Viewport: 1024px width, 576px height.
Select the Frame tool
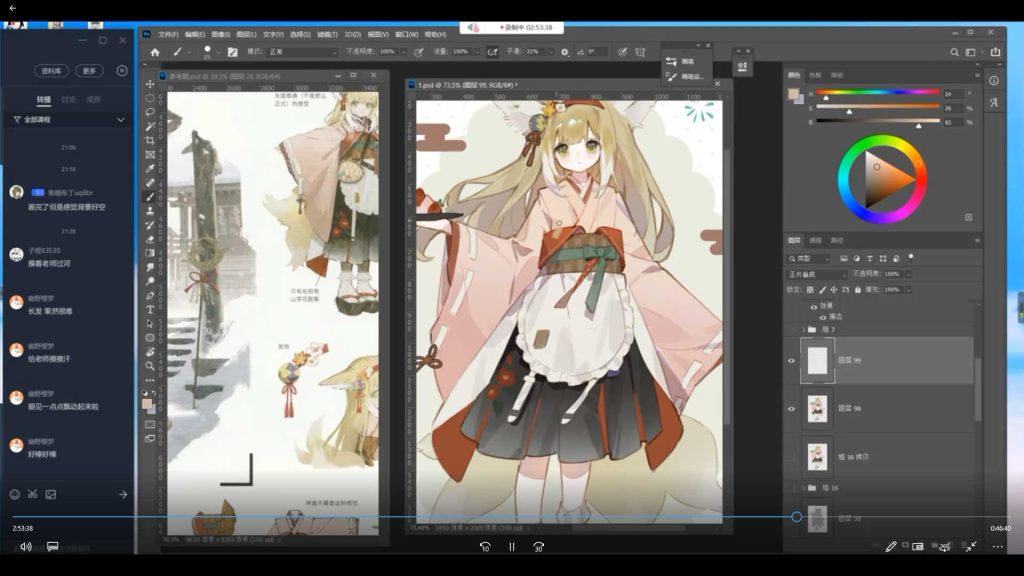(150, 155)
